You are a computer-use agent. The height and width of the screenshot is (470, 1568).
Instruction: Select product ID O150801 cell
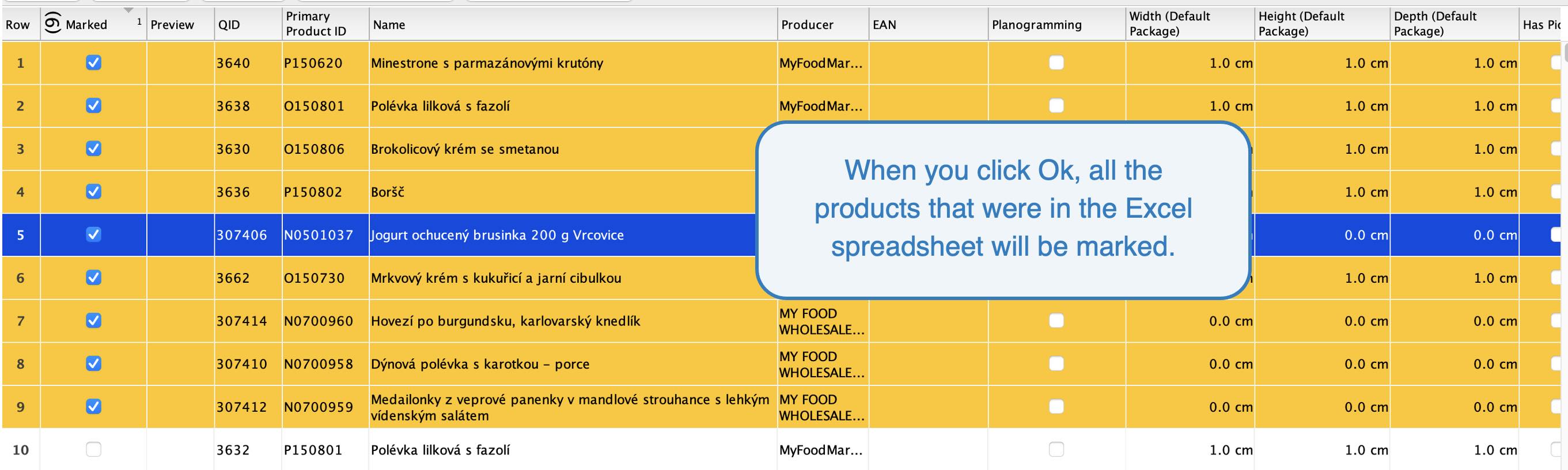click(325, 106)
